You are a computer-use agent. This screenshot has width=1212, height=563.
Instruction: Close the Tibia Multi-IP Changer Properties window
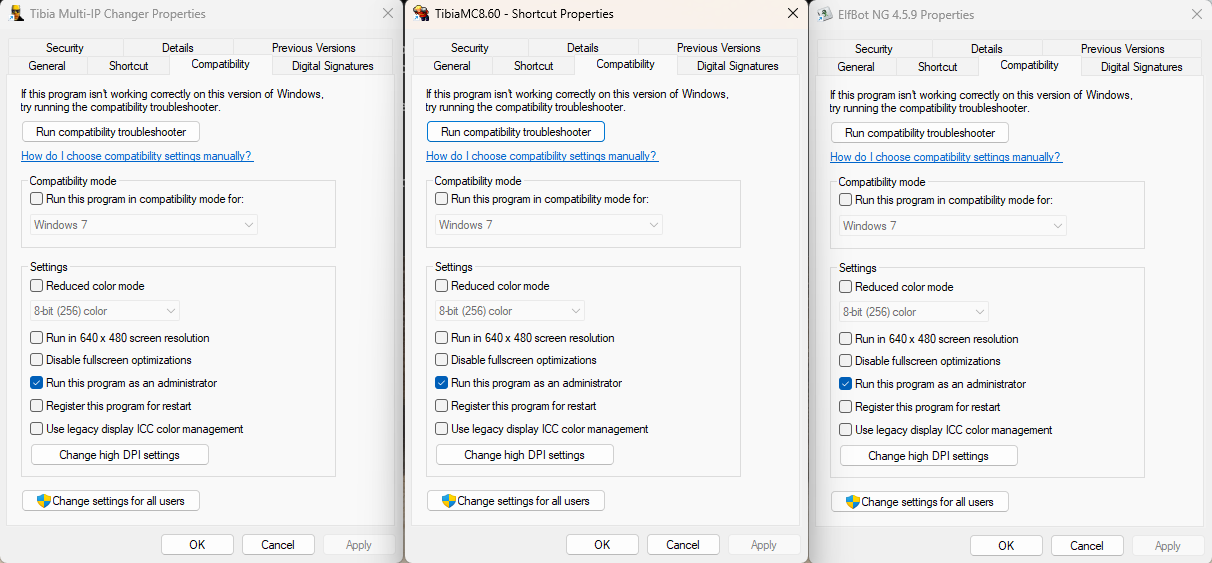coord(388,14)
